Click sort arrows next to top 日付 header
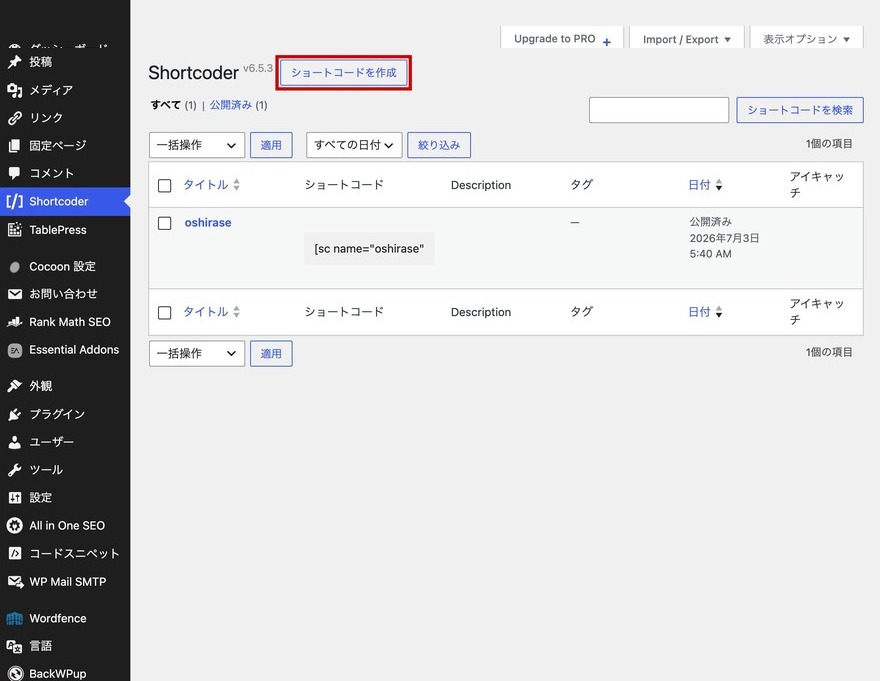 click(719, 185)
